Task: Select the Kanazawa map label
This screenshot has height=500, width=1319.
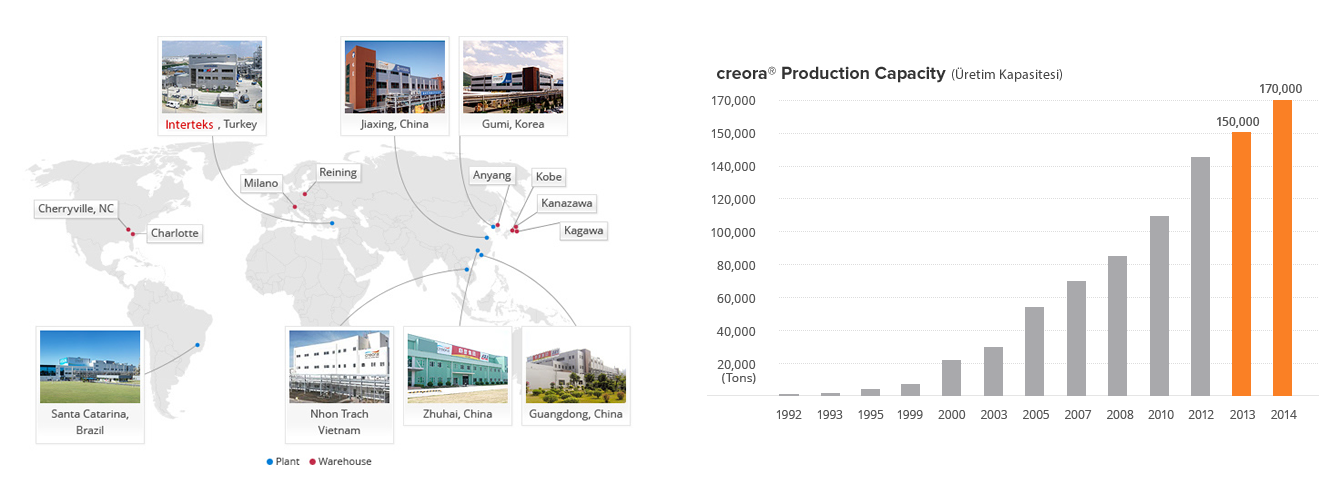Action: point(566,204)
